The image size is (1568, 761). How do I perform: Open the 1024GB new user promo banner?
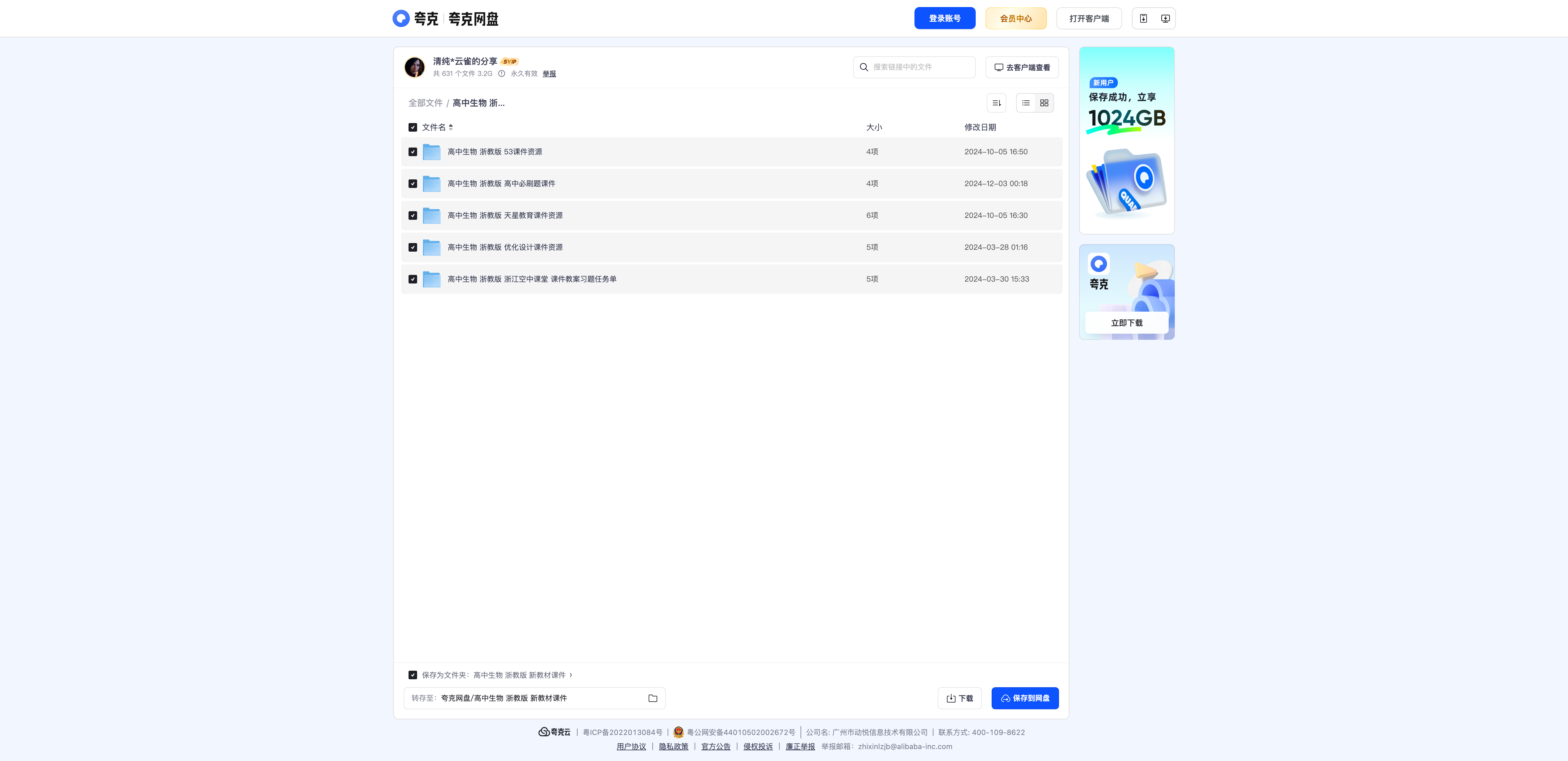pos(1127,141)
